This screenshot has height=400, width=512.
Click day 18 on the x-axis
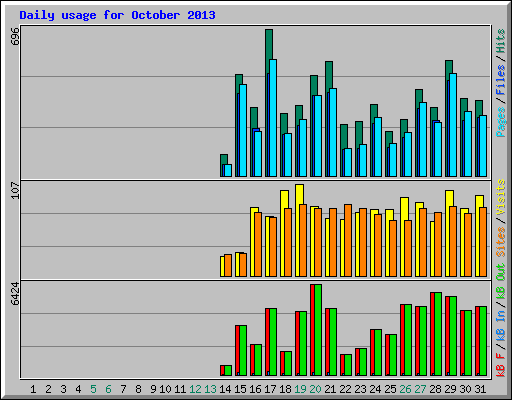[285, 389]
